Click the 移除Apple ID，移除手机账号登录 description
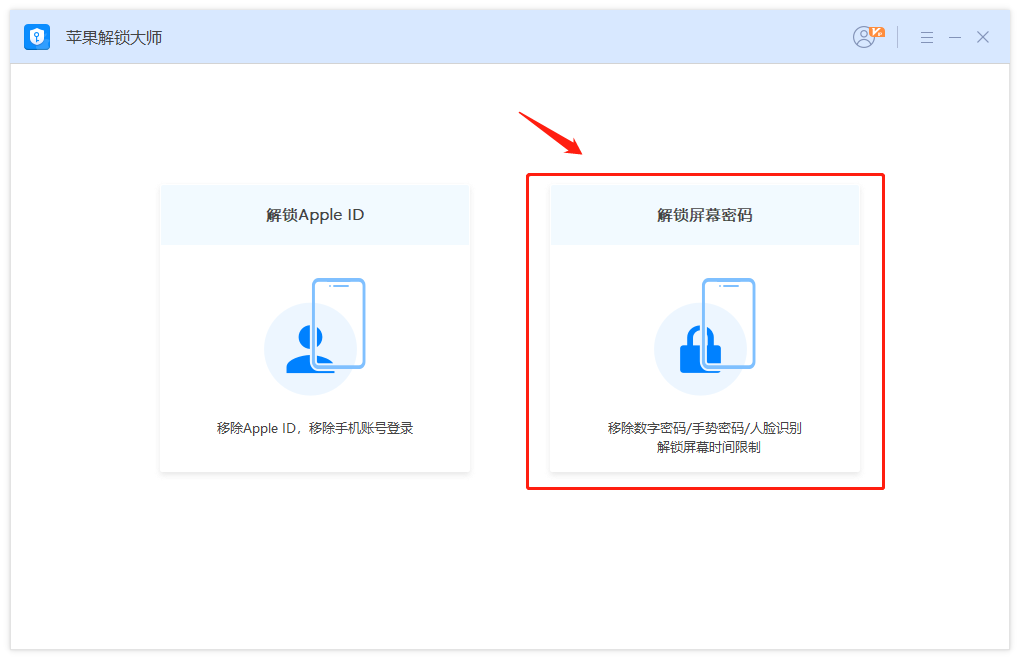The image size is (1020, 660). click(x=315, y=428)
